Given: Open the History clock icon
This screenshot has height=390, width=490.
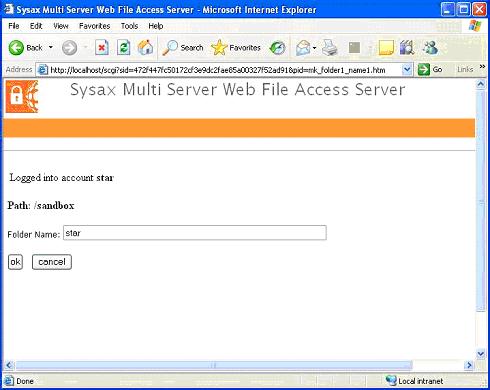Looking at the screenshot, I should coord(277,48).
